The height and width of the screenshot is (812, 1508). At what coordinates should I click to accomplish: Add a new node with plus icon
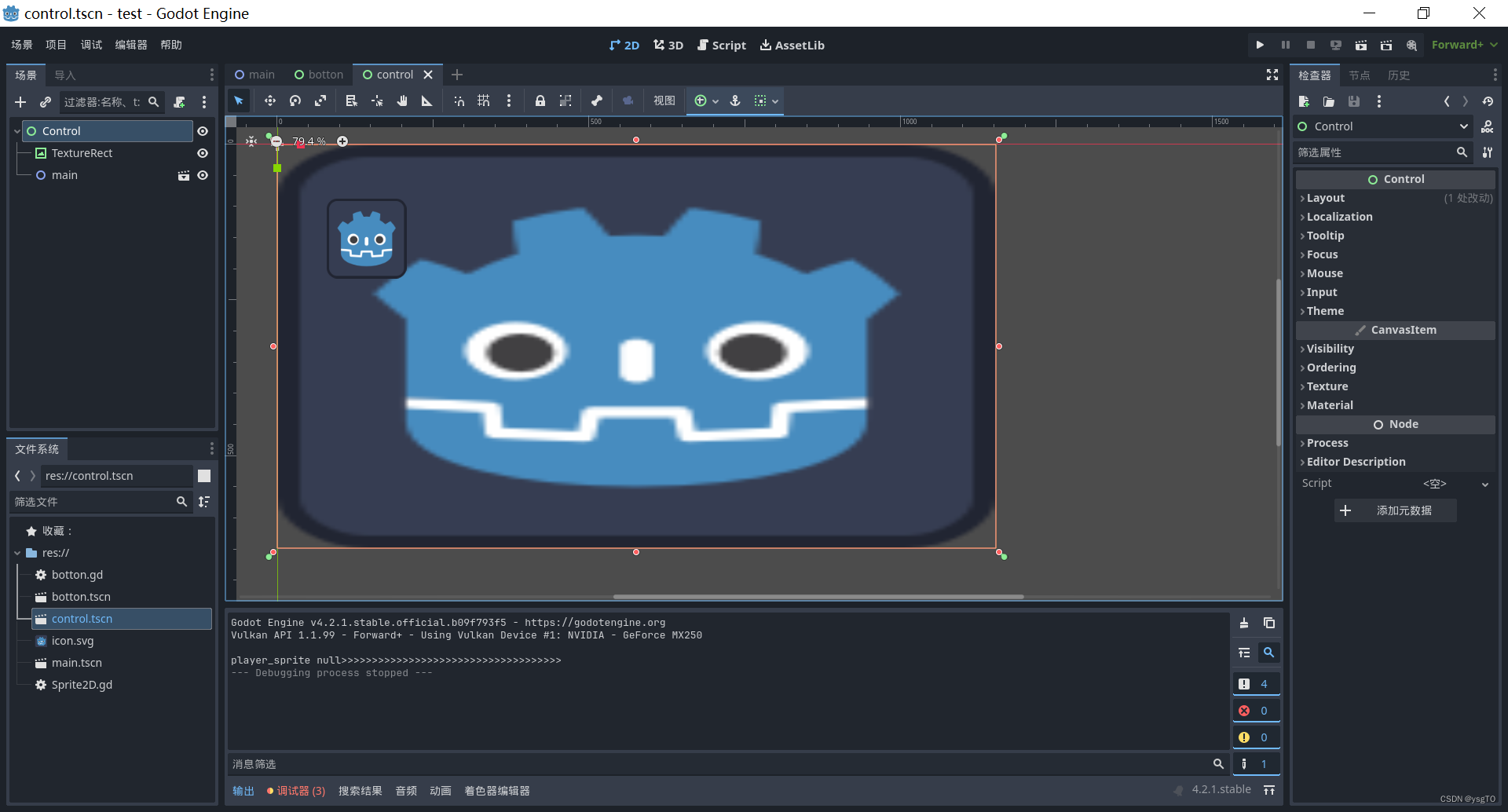click(20, 102)
